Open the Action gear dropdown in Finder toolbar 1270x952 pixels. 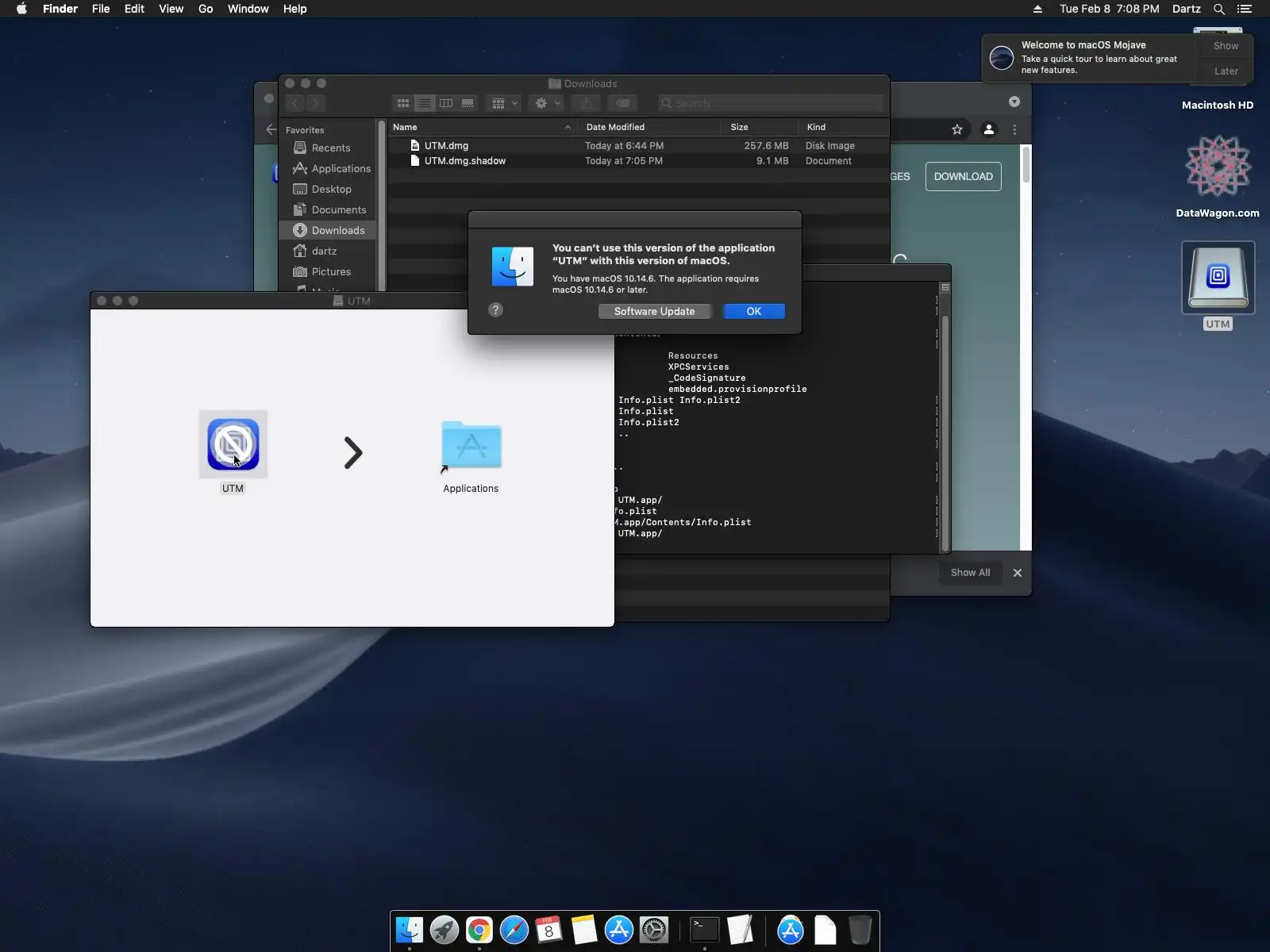(548, 103)
